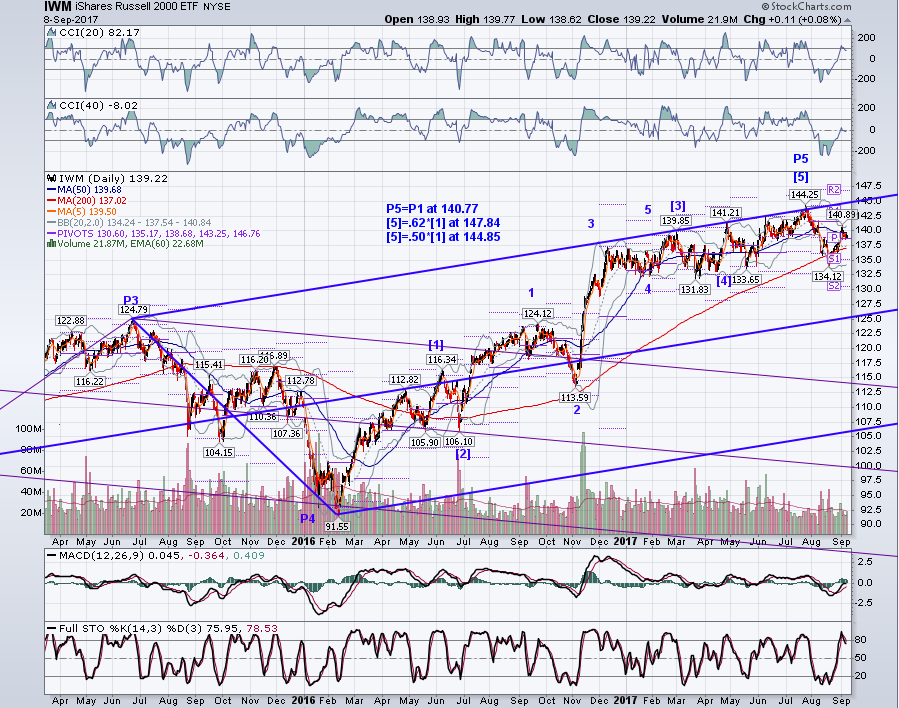Click the P3 wave annotation
Viewport: 899px width, 708px height.
(x=131, y=300)
